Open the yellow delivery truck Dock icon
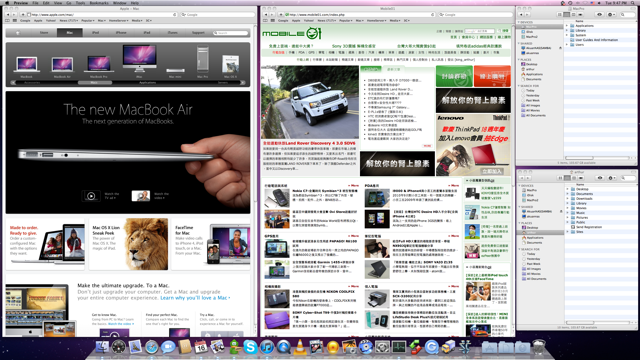This screenshot has height=360, width=640. (448, 347)
